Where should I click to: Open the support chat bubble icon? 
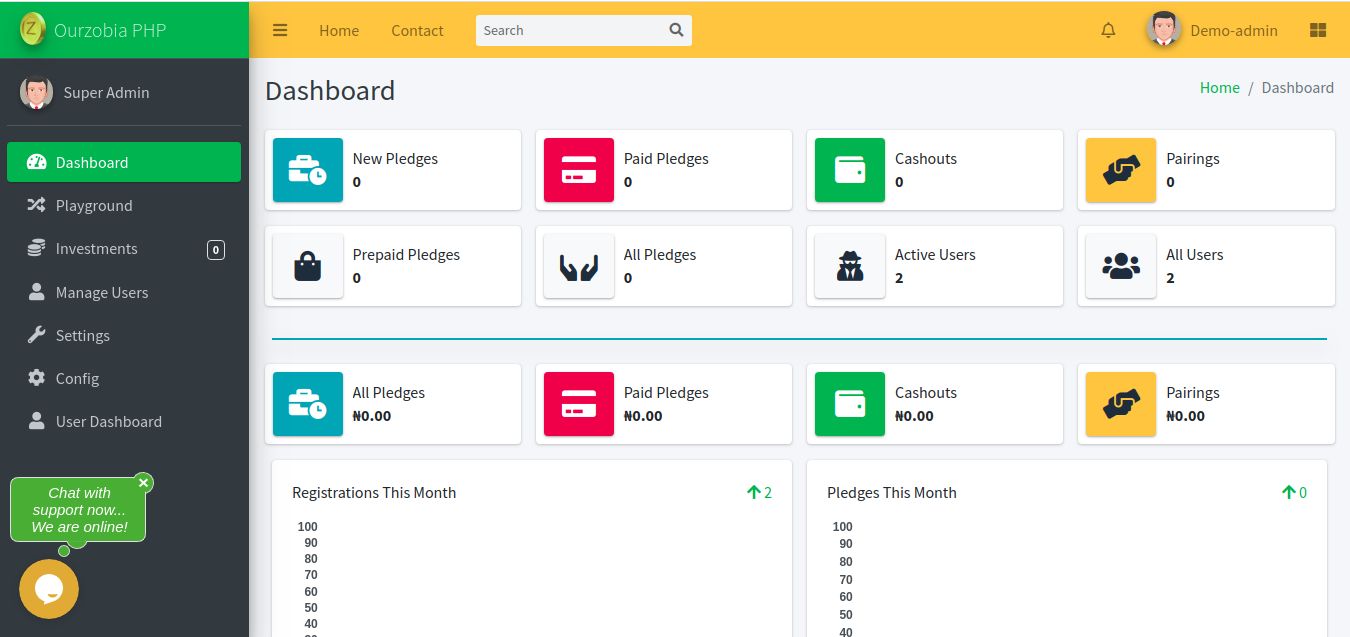pos(48,589)
